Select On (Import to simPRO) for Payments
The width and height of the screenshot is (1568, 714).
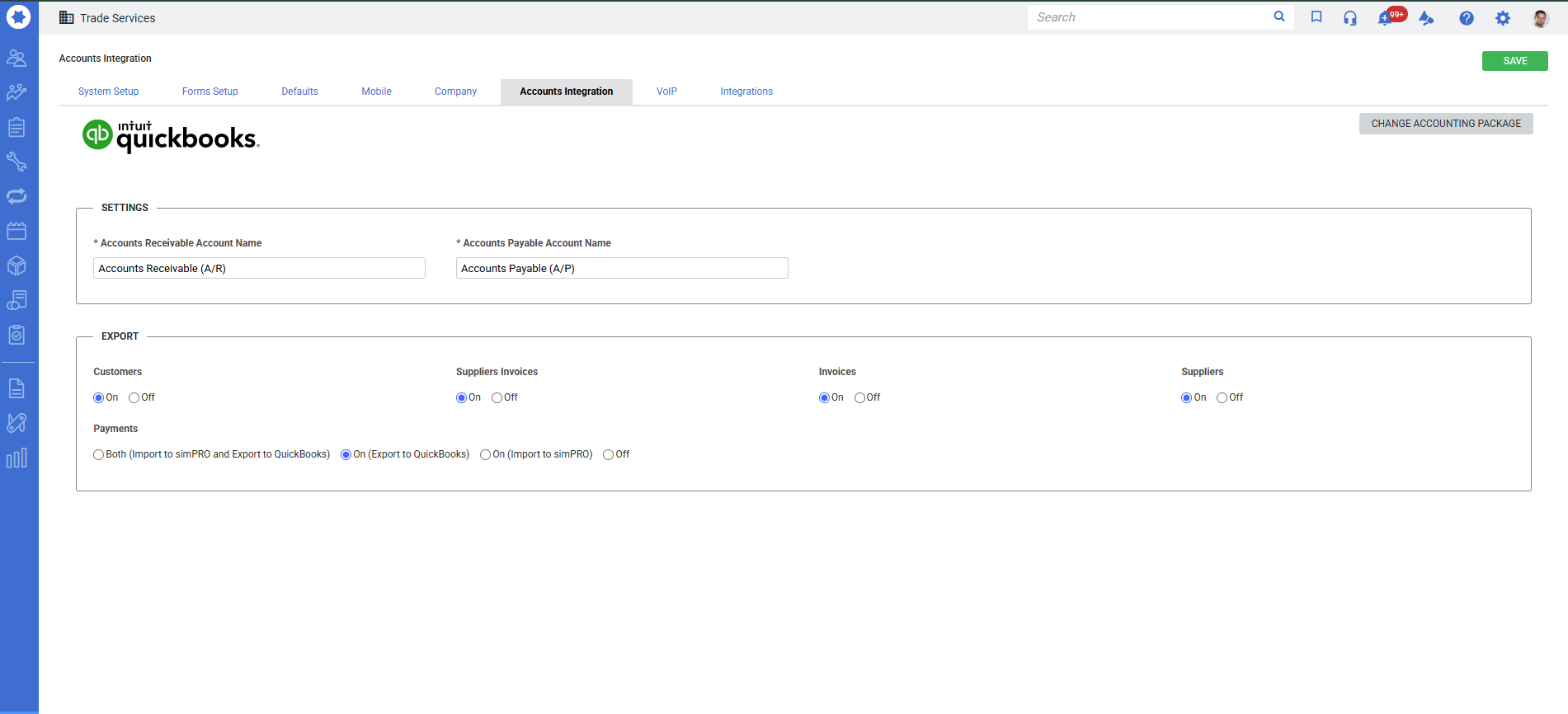(486, 455)
